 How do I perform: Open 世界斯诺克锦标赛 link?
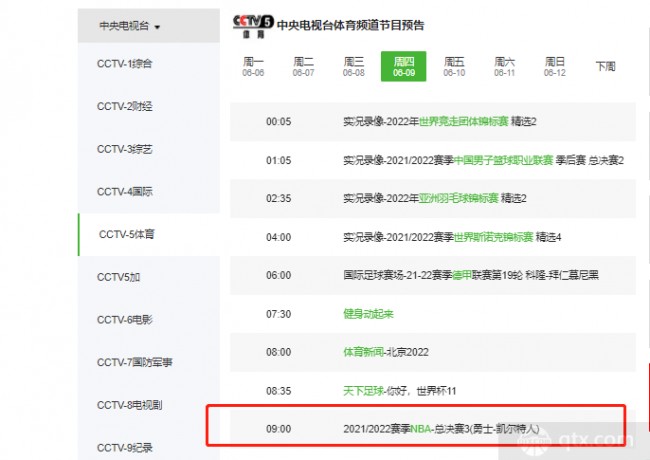[x=493, y=237]
